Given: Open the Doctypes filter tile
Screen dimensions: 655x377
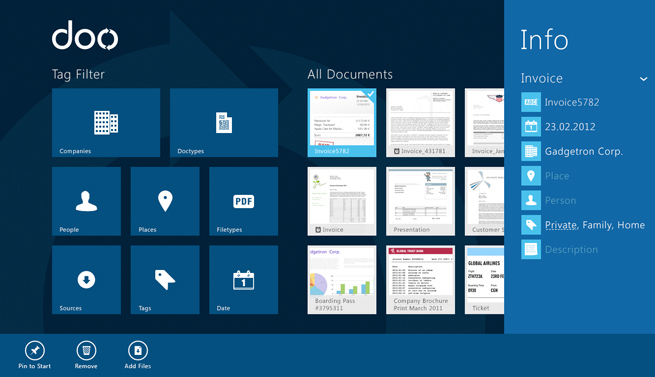Looking at the screenshot, I should (x=224, y=122).
